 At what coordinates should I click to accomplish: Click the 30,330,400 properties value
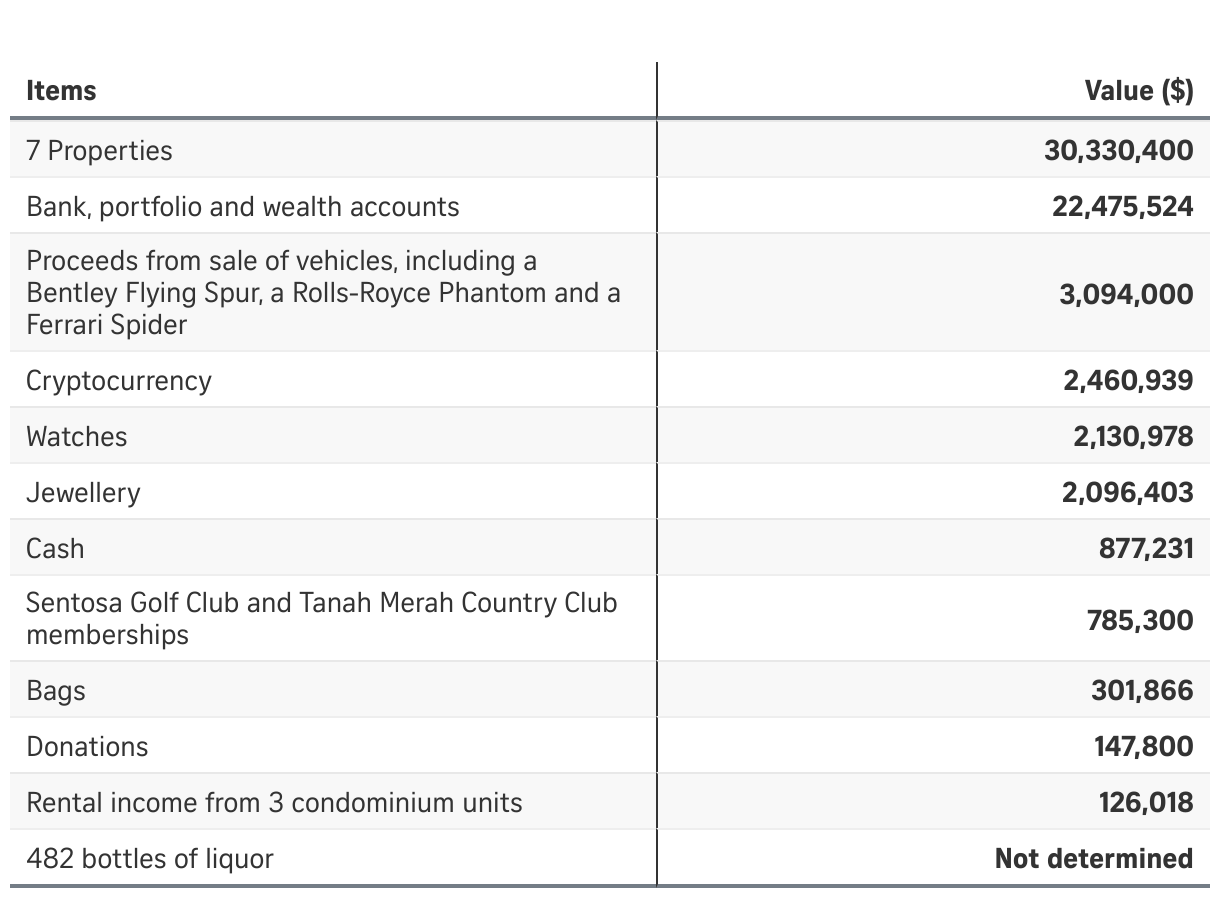(x=1118, y=151)
